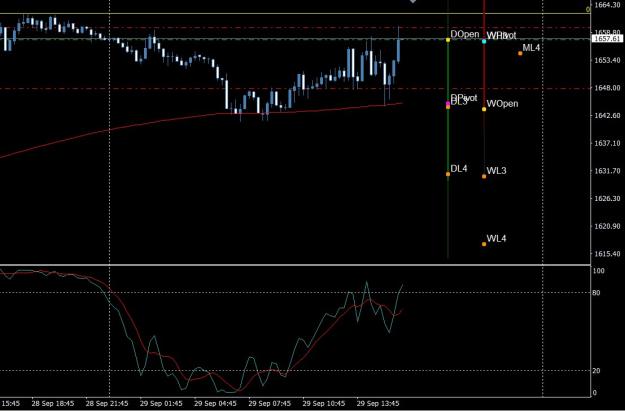Viewport: 625px width, 411px height.
Task: Click the 1648.00 price axis value
Action: click(607, 88)
